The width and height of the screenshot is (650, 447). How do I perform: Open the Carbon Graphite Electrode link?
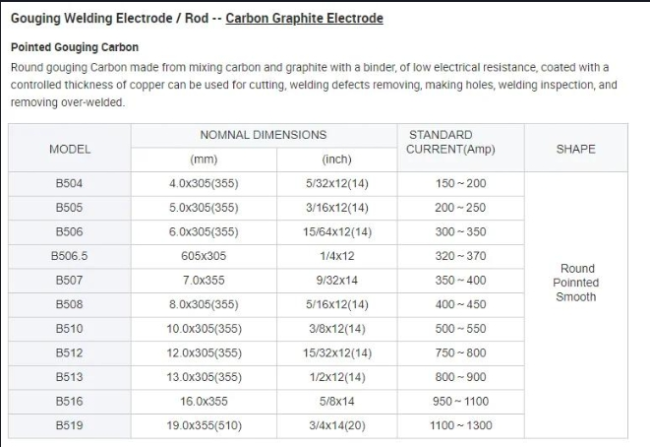click(304, 18)
